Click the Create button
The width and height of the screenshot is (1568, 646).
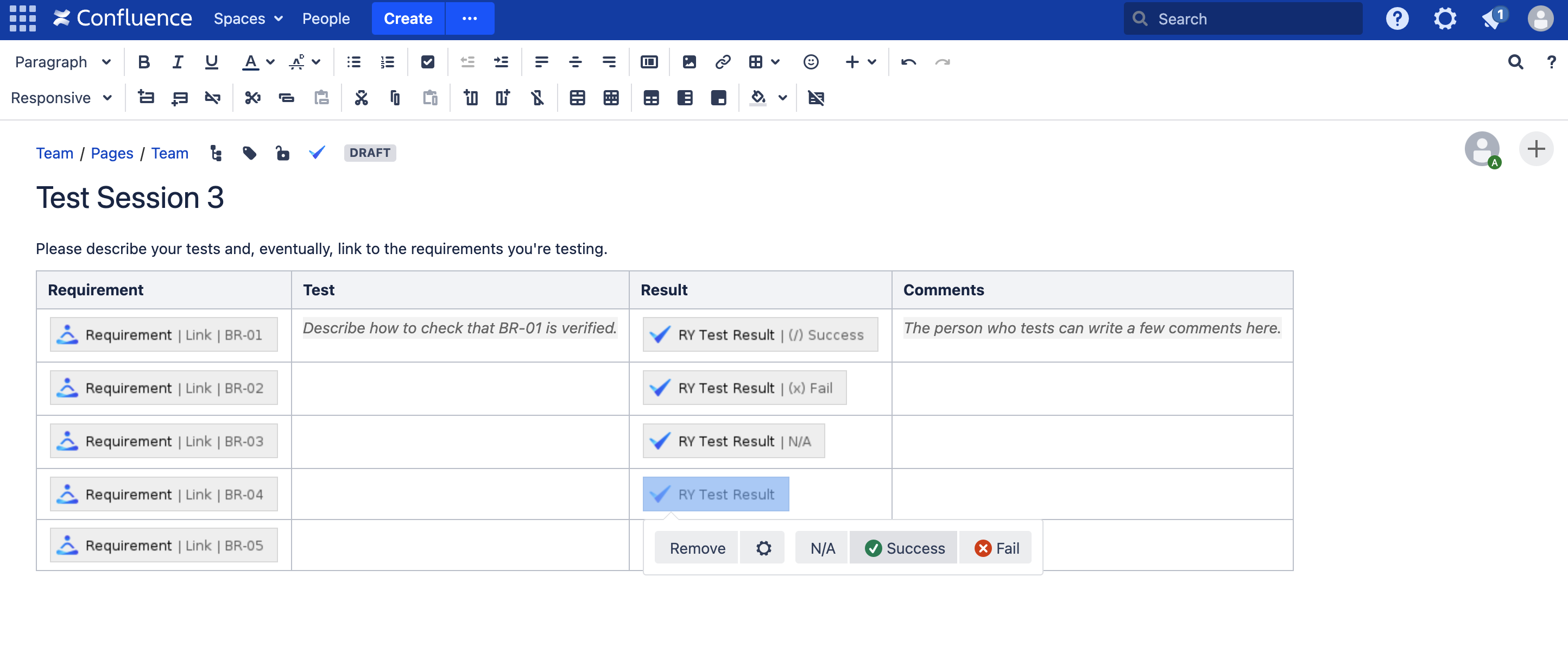tap(408, 19)
